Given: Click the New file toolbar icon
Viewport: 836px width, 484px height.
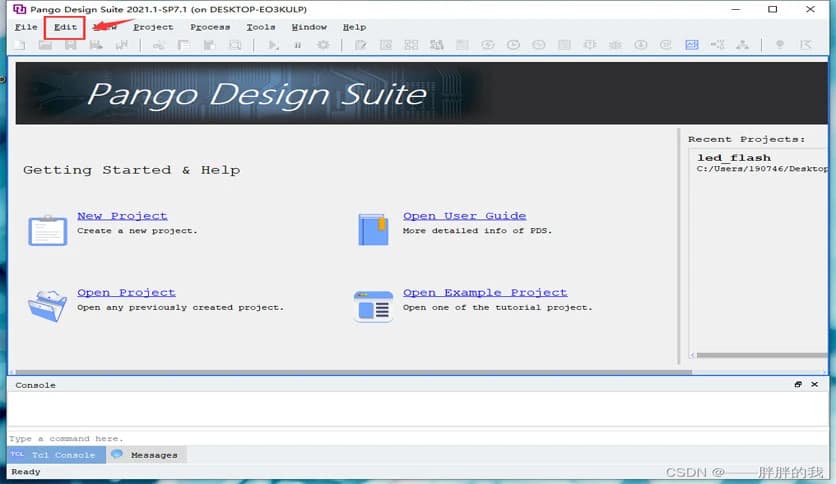Looking at the screenshot, I should pyautogui.click(x=20, y=45).
